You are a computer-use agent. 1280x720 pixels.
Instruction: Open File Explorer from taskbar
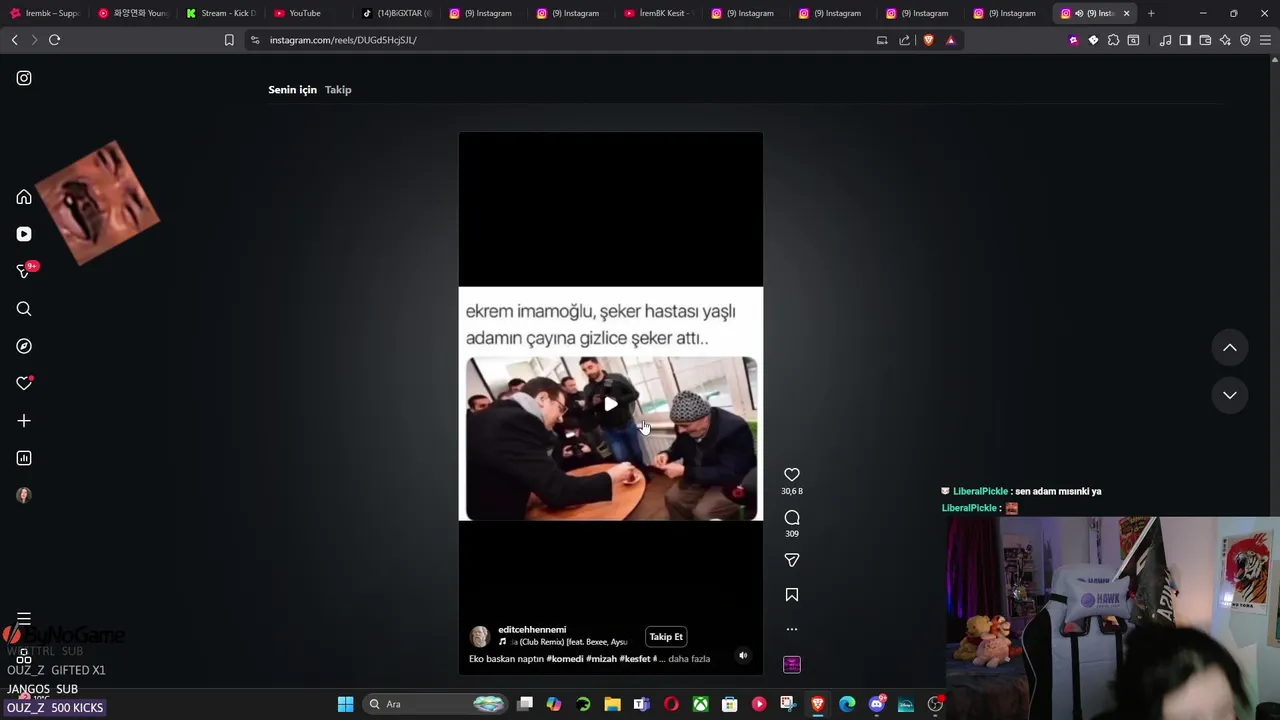pyautogui.click(x=612, y=704)
